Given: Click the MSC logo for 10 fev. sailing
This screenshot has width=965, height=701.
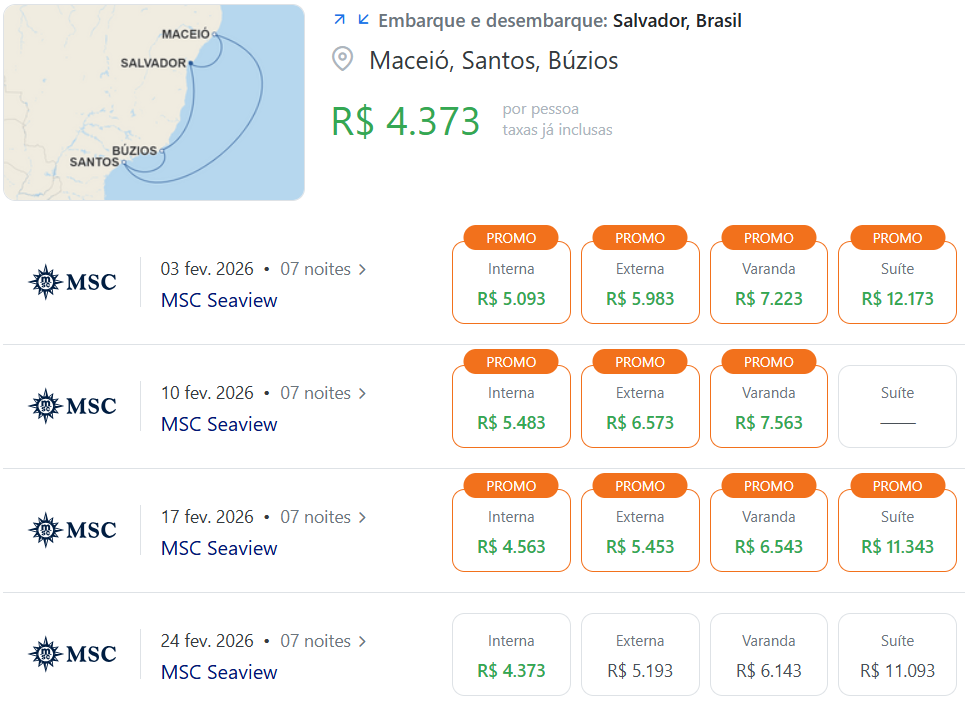Looking at the screenshot, I should click(x=73, y=406).
